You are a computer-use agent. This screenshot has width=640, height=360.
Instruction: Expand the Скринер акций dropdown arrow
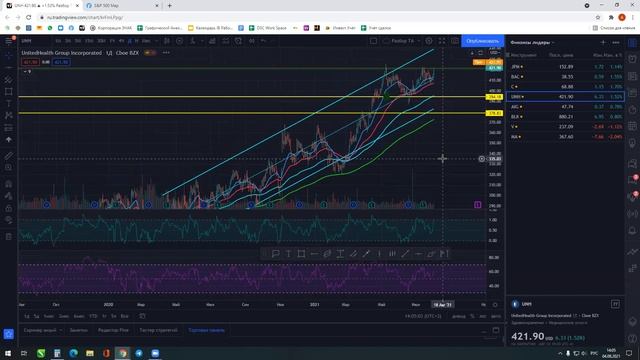(x=61, y=330)
